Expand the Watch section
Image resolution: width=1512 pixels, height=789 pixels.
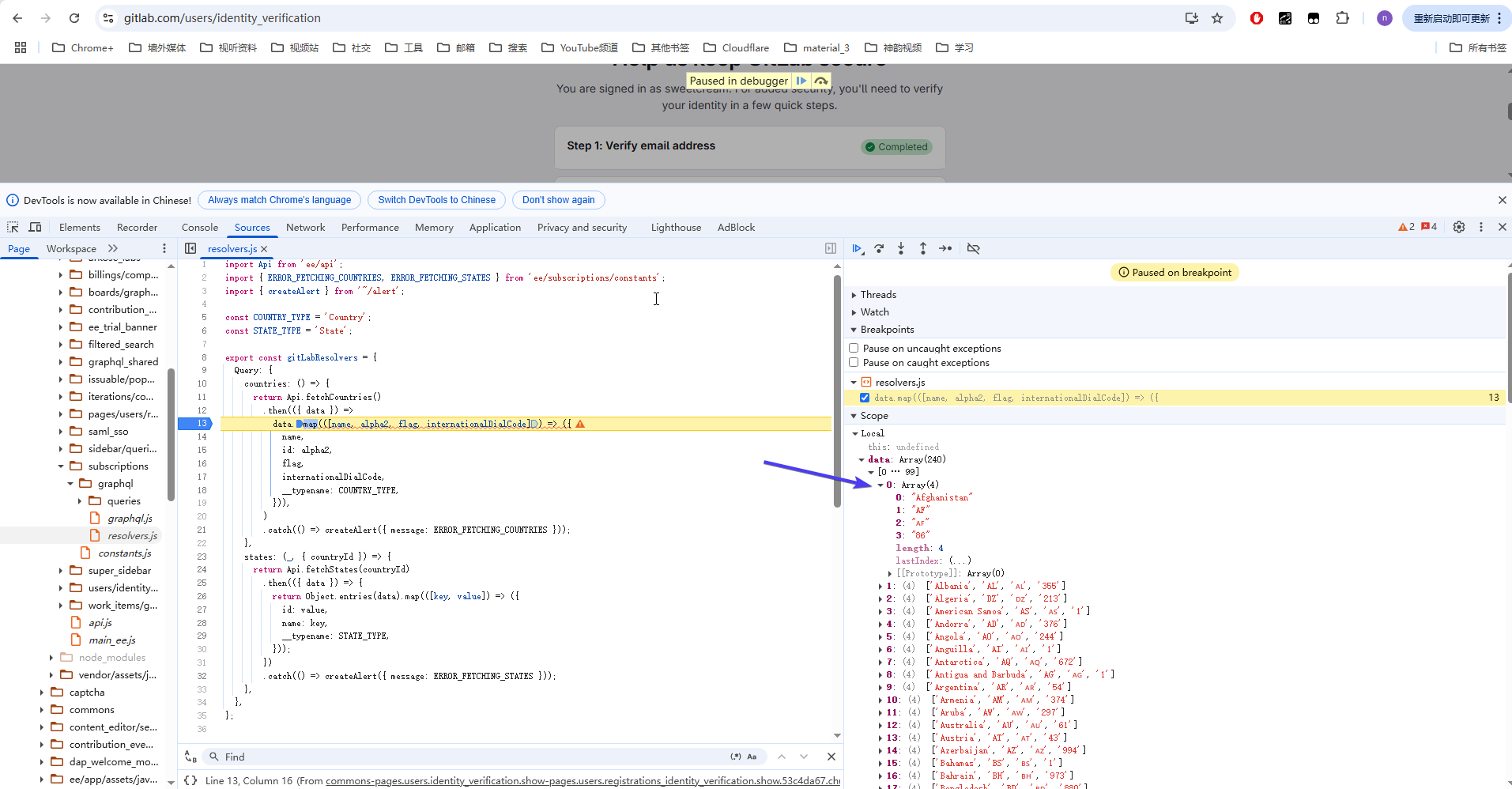pos(854,312)
